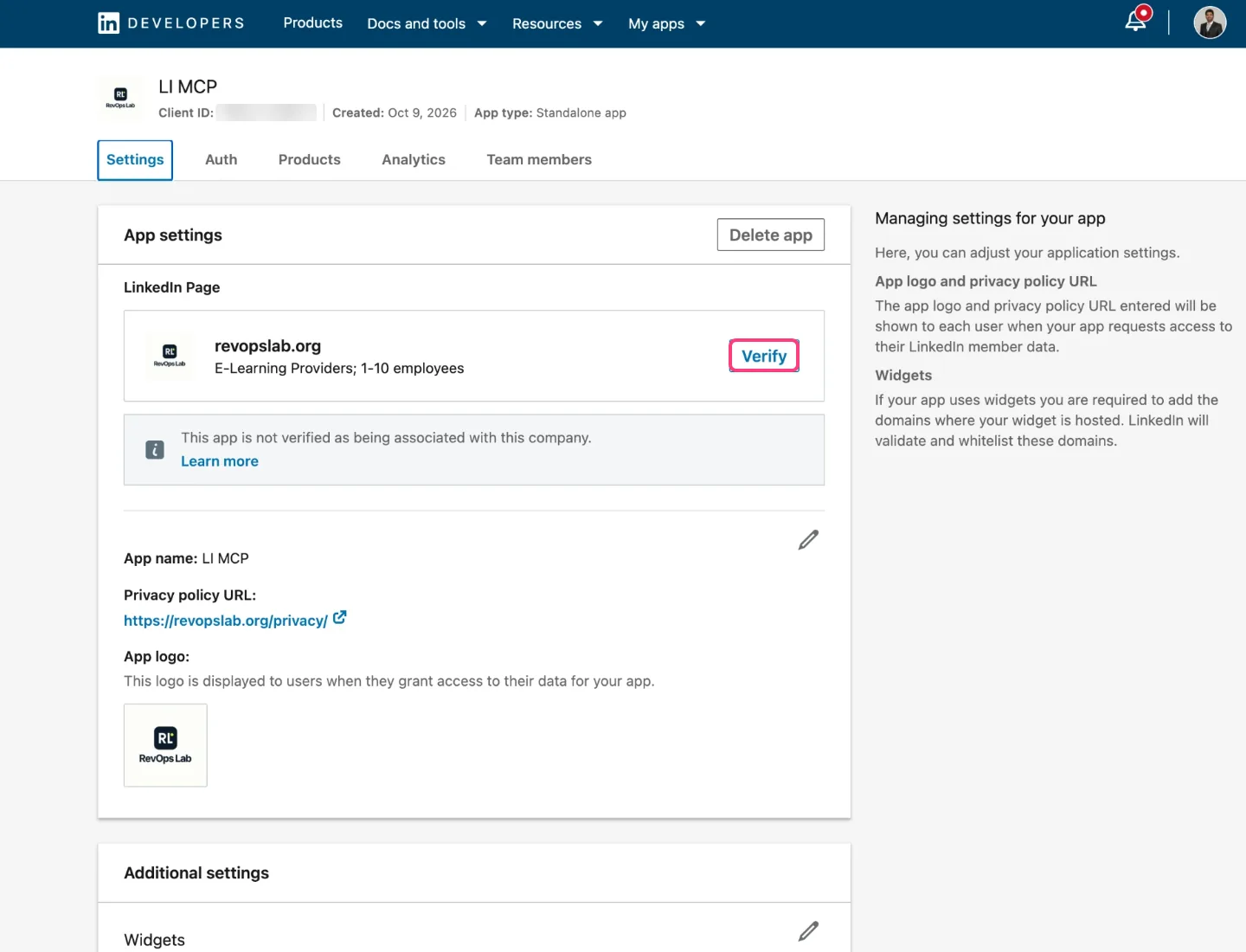This screenshot has height=952, width=1246.
Task: Switch to the Products tab
Action: [310, 160]
